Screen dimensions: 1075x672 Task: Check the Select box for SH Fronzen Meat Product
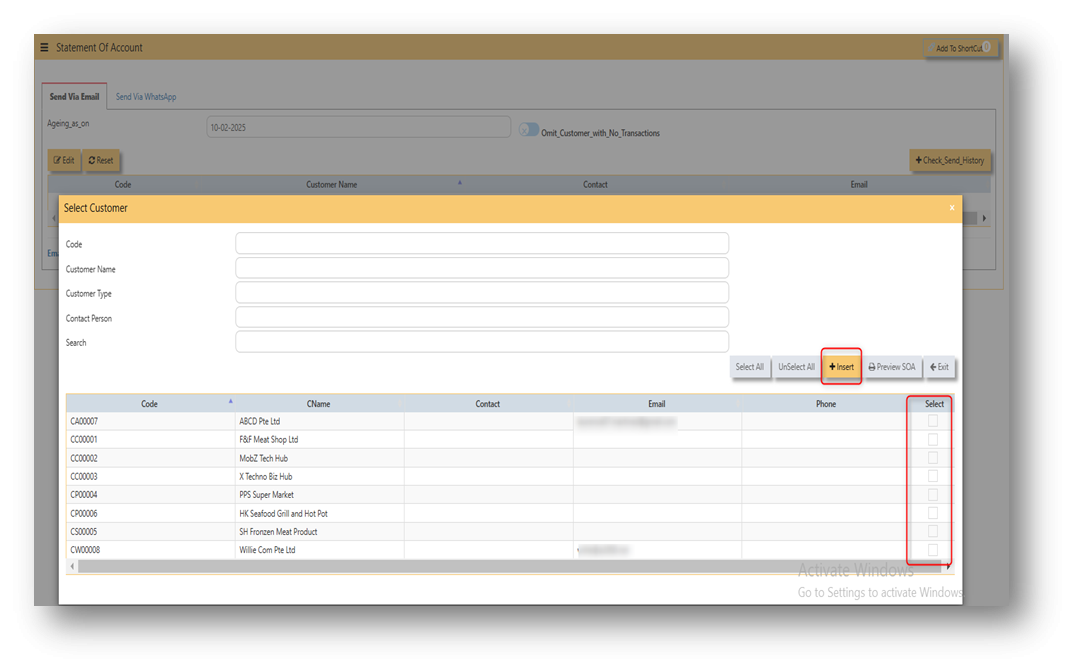point(932,531)
